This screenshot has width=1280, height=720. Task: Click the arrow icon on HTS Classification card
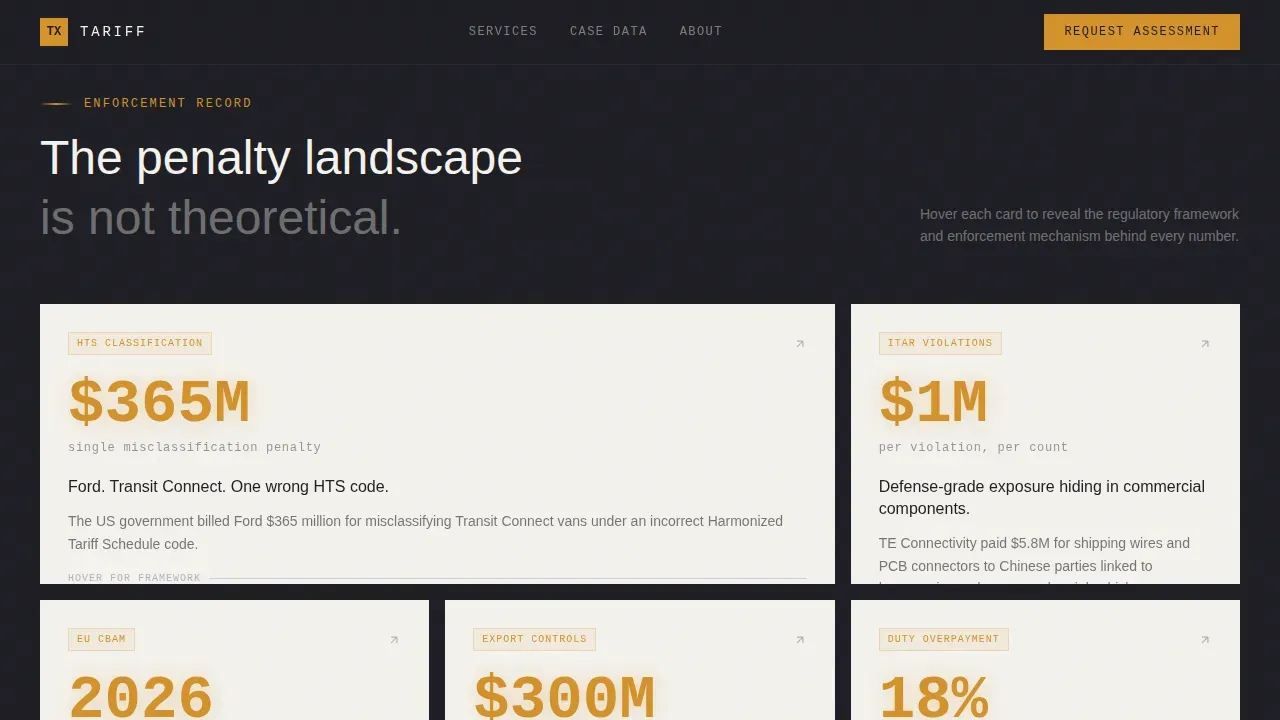tap(800, 344)
